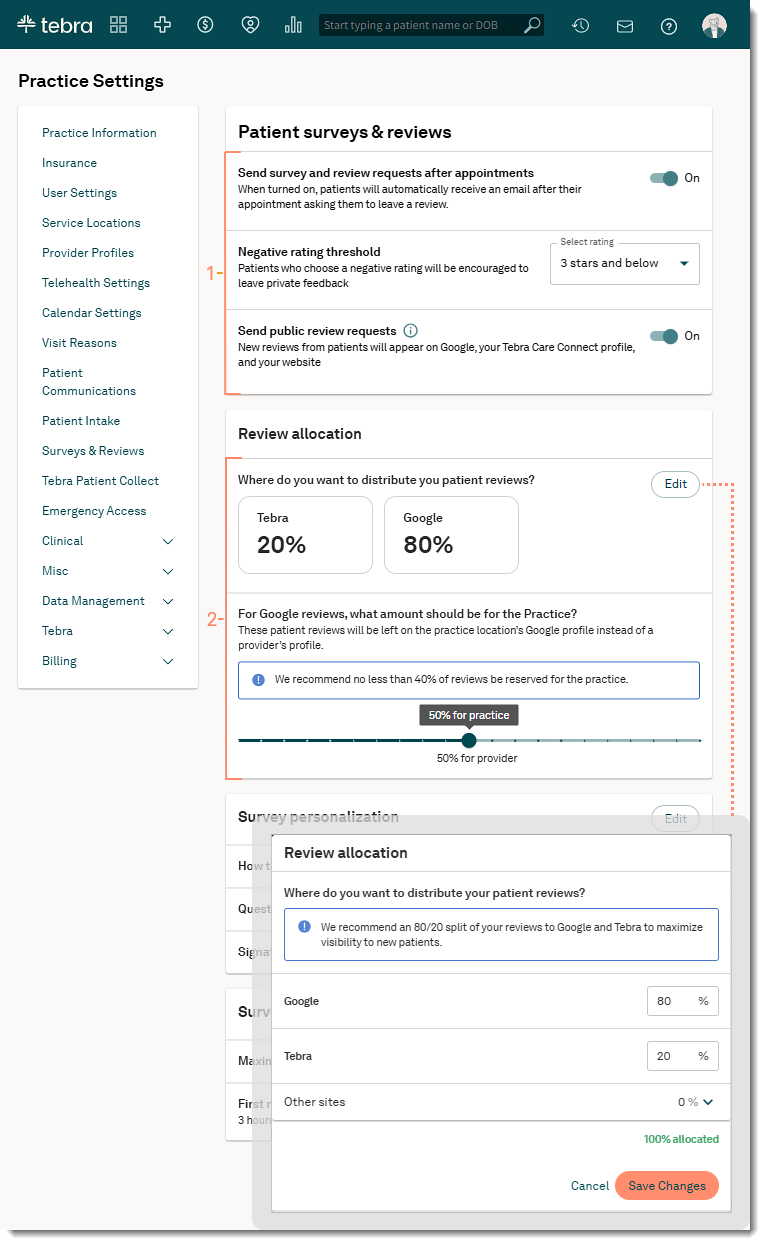Click the Tebra 20% allocation card
Viewport: 765px width, 1245px height.
pos(305,535)
